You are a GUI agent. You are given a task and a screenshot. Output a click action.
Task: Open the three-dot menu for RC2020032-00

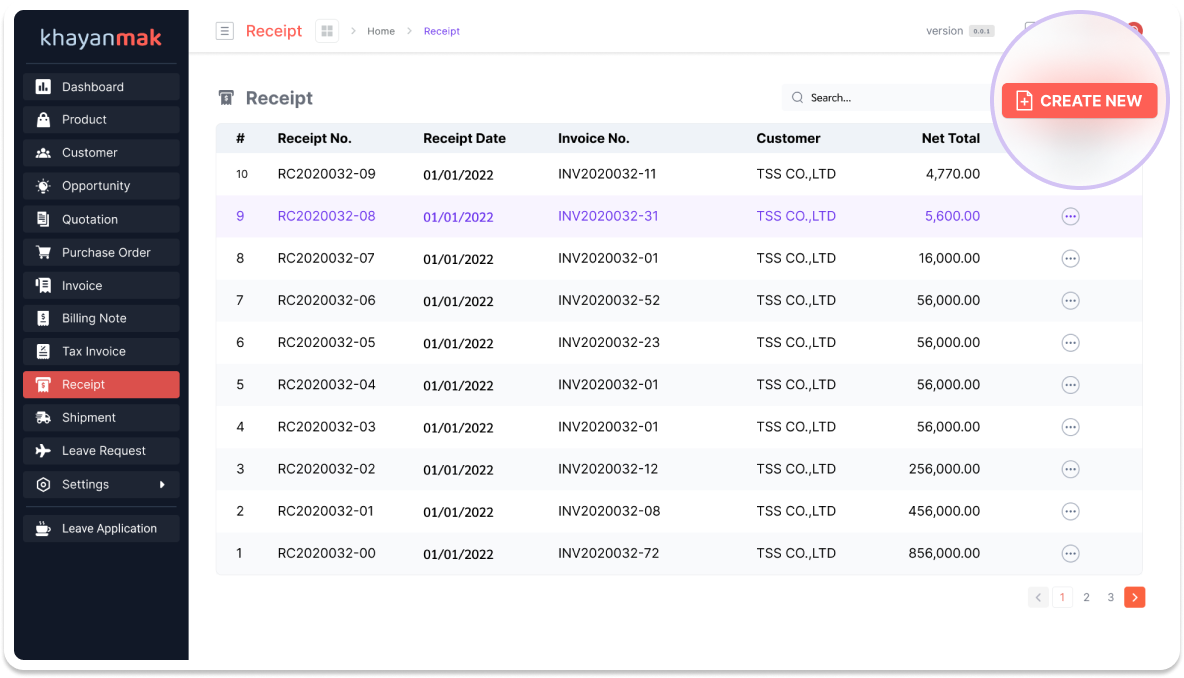coord(1070,554)
